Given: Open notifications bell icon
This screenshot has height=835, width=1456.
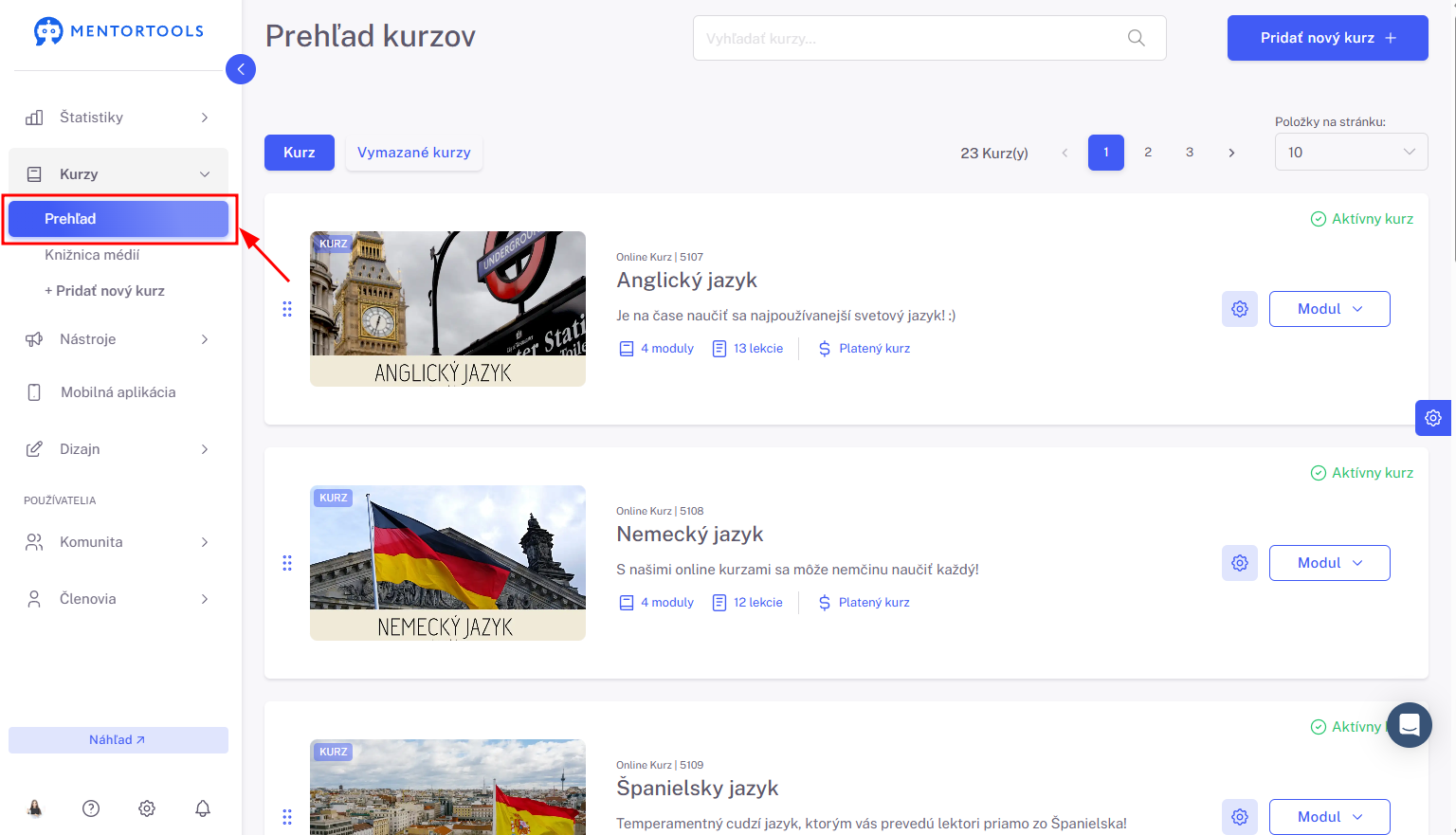Looking at the screenshot, I should coord(203,808).
